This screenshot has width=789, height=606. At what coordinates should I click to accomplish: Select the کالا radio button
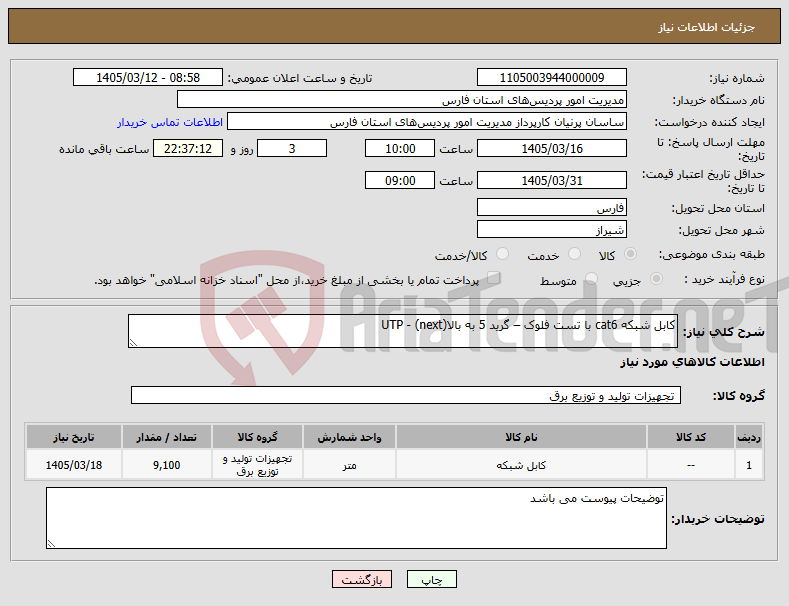(x=630, y=254)
